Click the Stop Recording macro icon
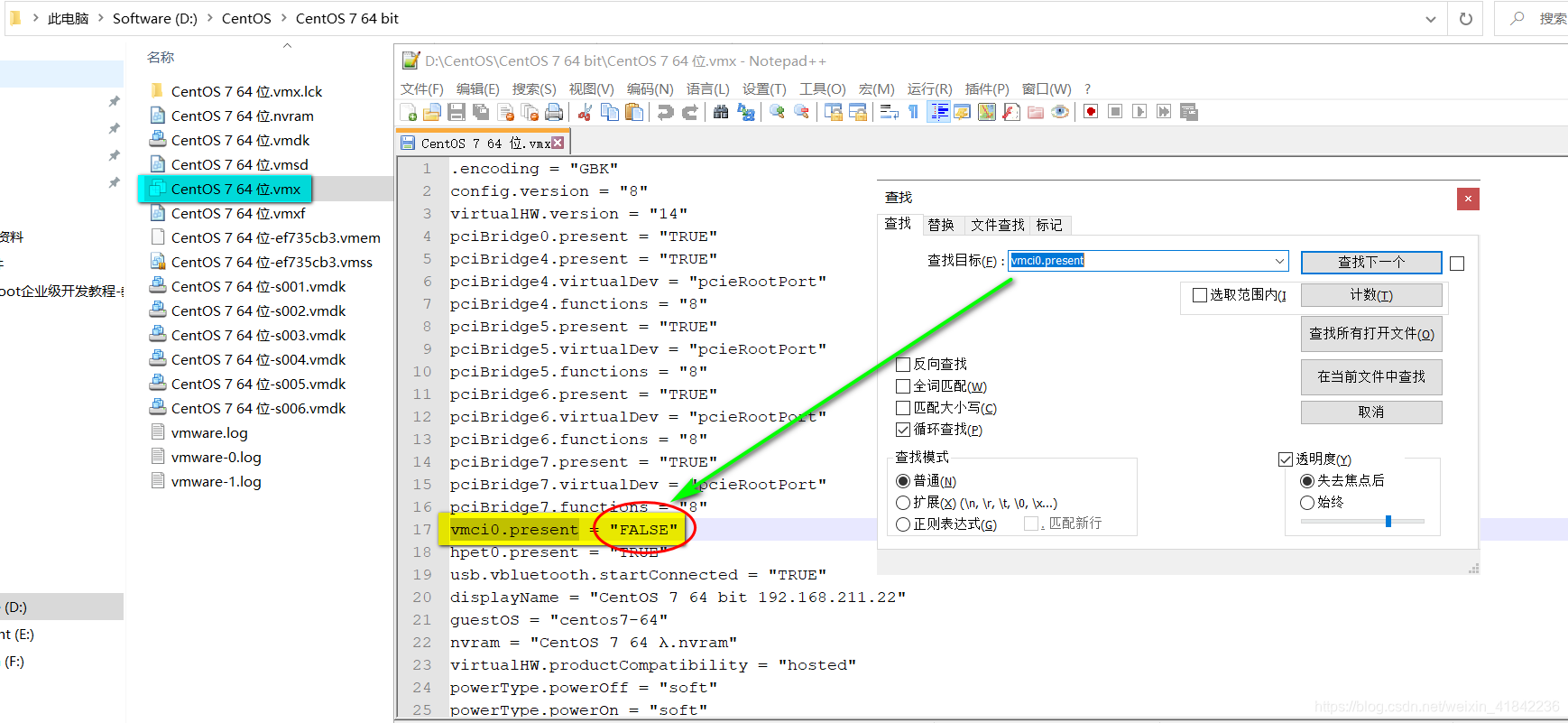This screenshot has width=1568, height=723. 1115,112
